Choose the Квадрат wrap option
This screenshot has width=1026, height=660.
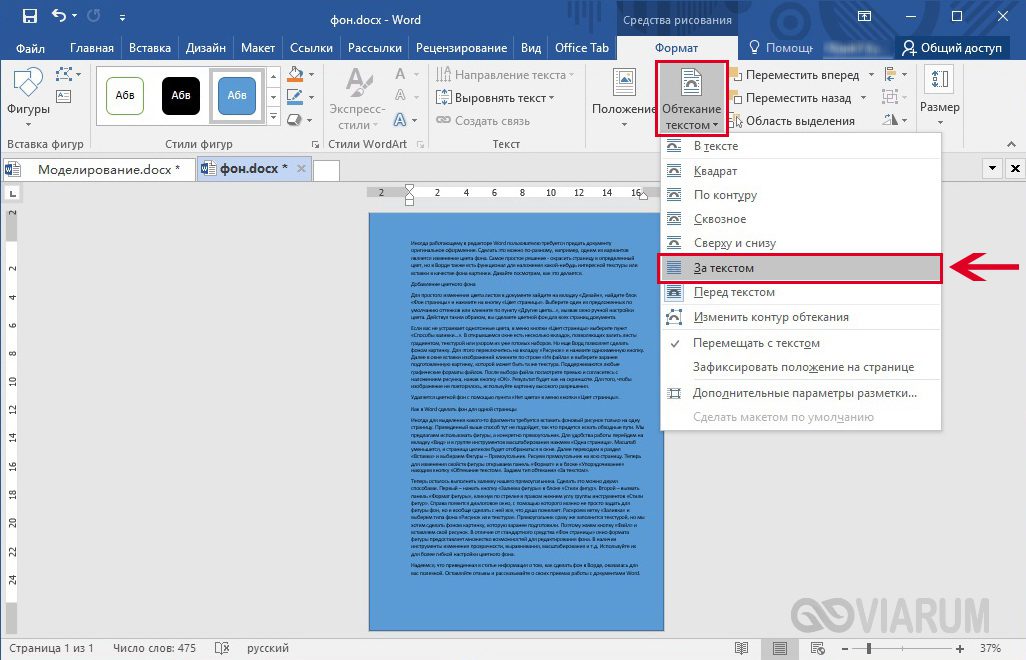click(x=801, y=171)
